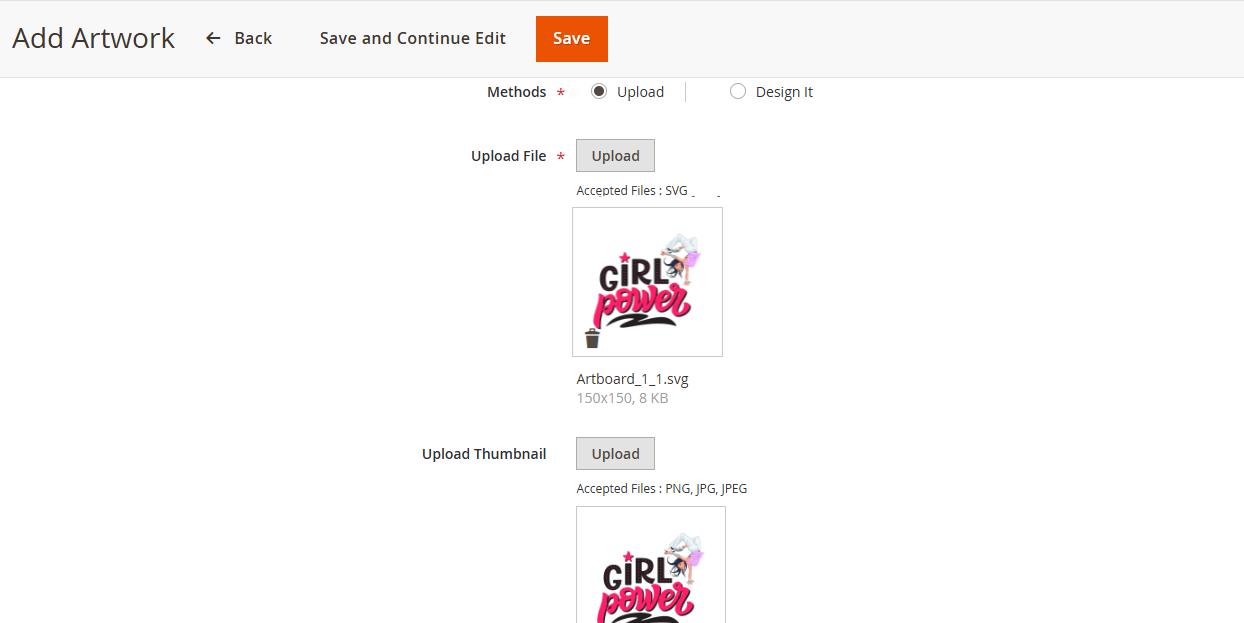The height and width of the screenshot is (623, 1244).
Task: Open the Girl Power SVG file preview
Action: tap(647, 281)
